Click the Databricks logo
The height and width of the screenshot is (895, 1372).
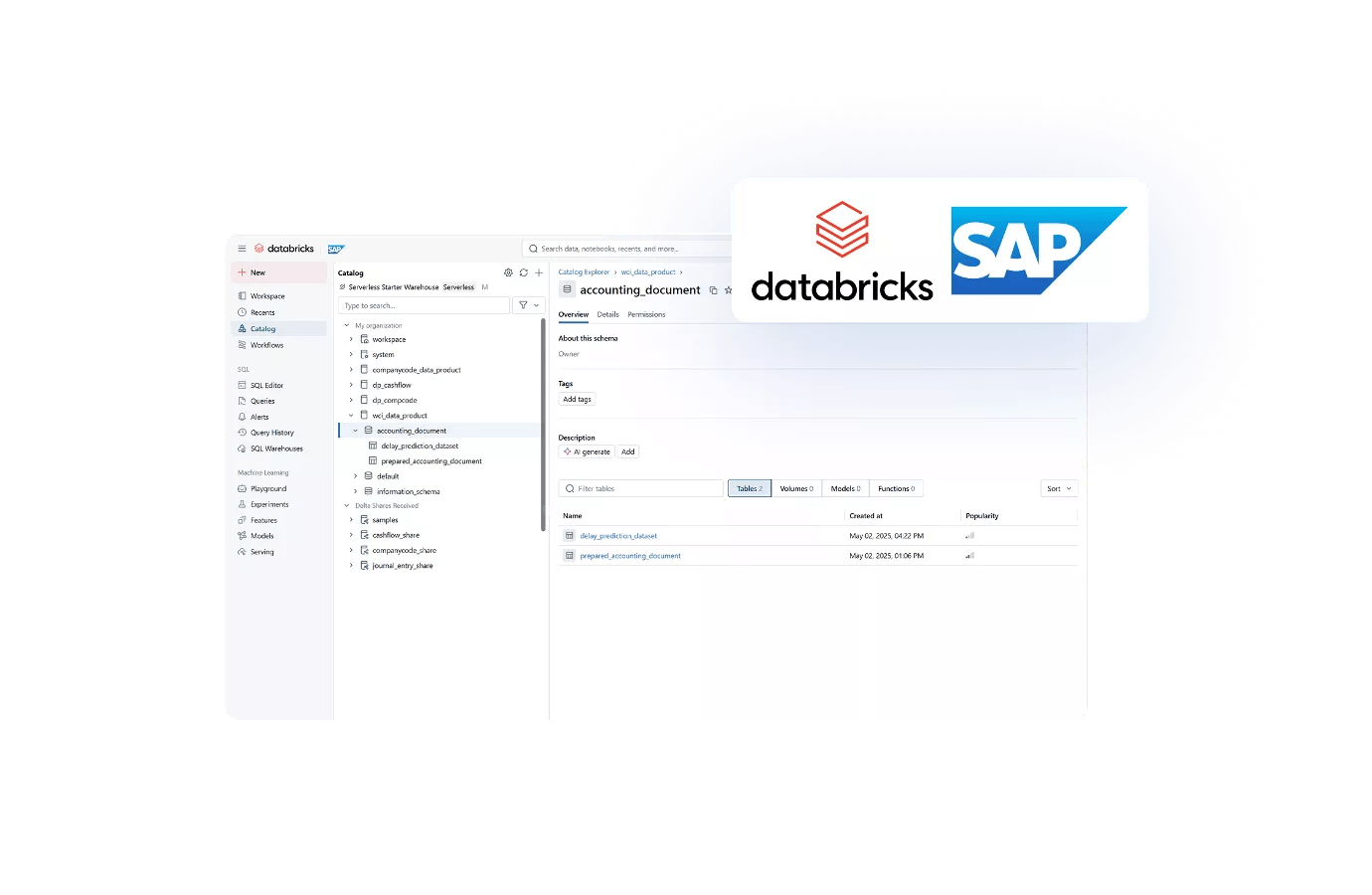(284, 249)
